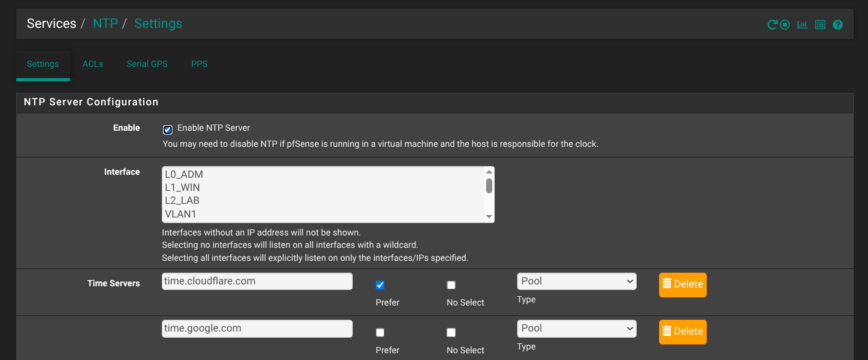Screen dimensions: 868x360
Task: Click the NTP breadcrumb link
Action: (x=105, y=24)
